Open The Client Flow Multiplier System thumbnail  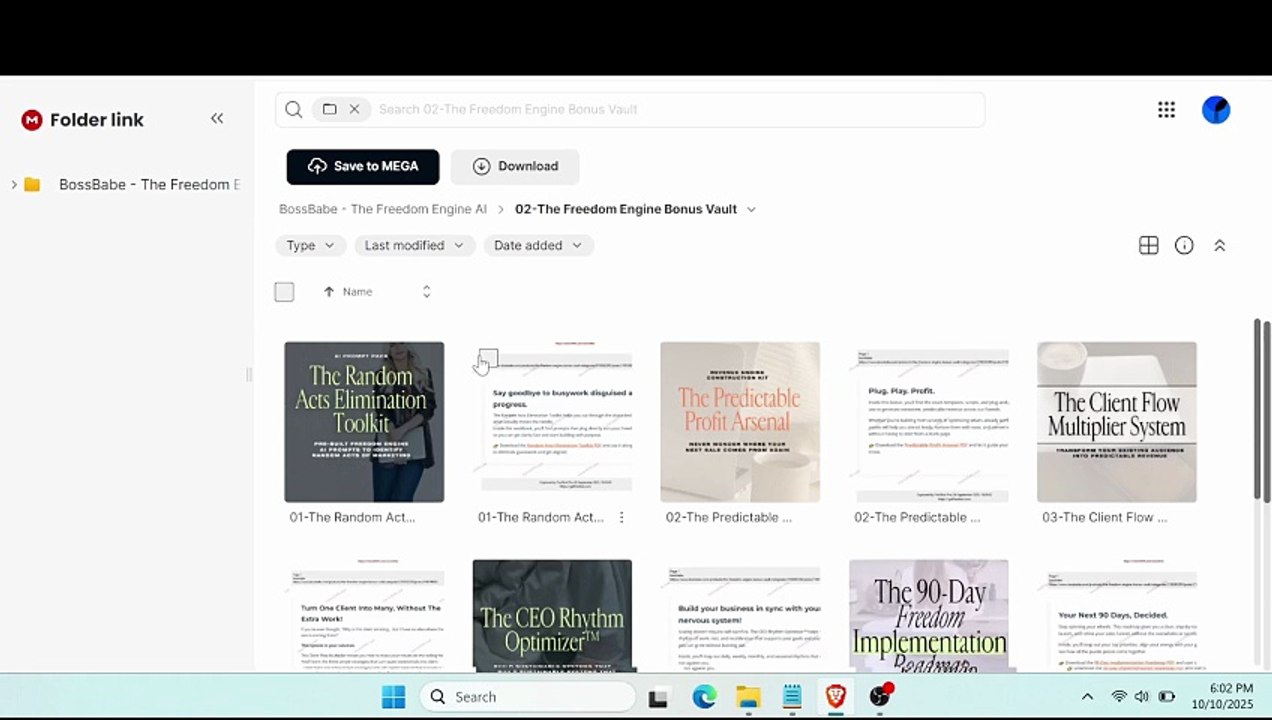click(1117, 422)
